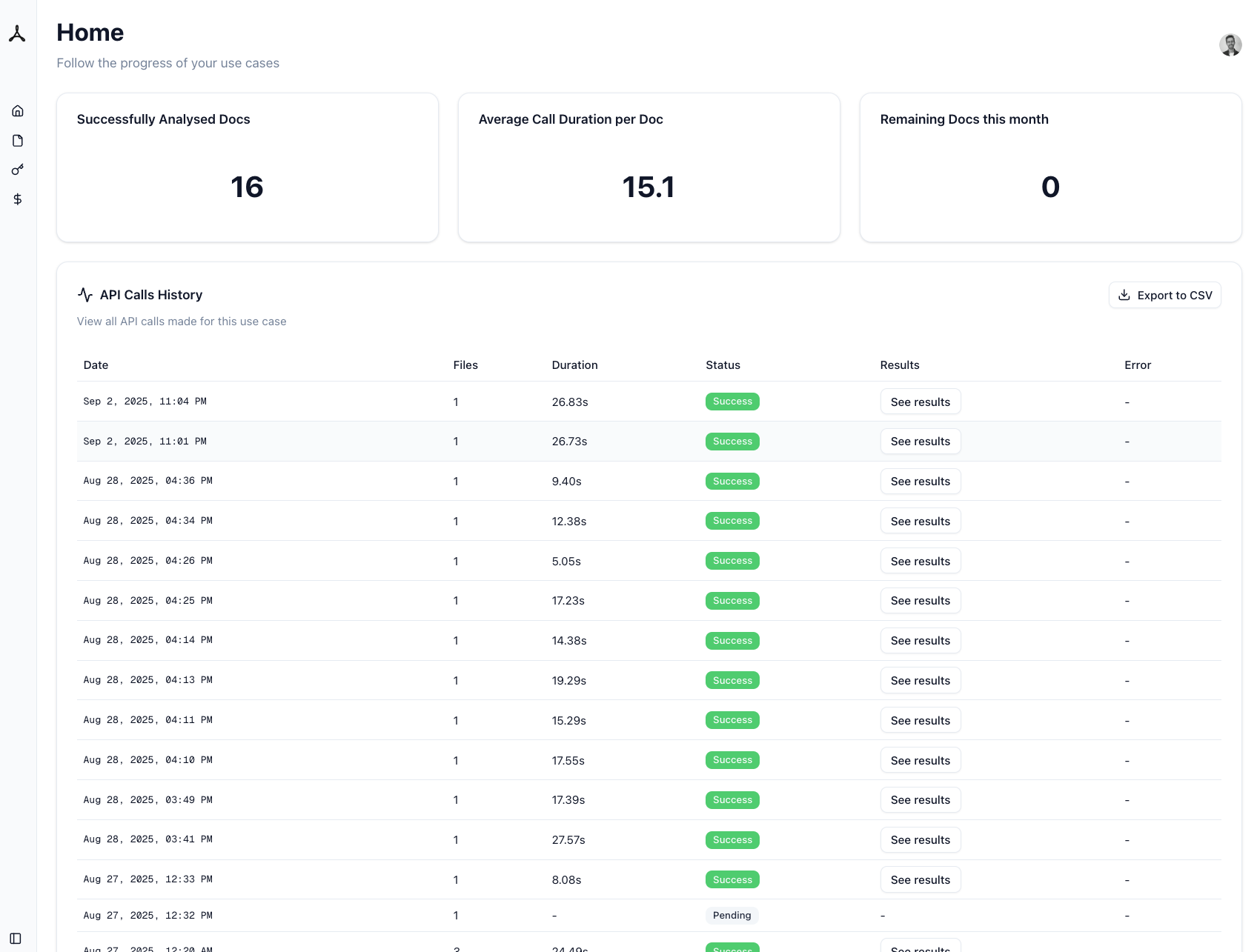See results for Aug 28, 04:10 PM call

tap(921, 760)
